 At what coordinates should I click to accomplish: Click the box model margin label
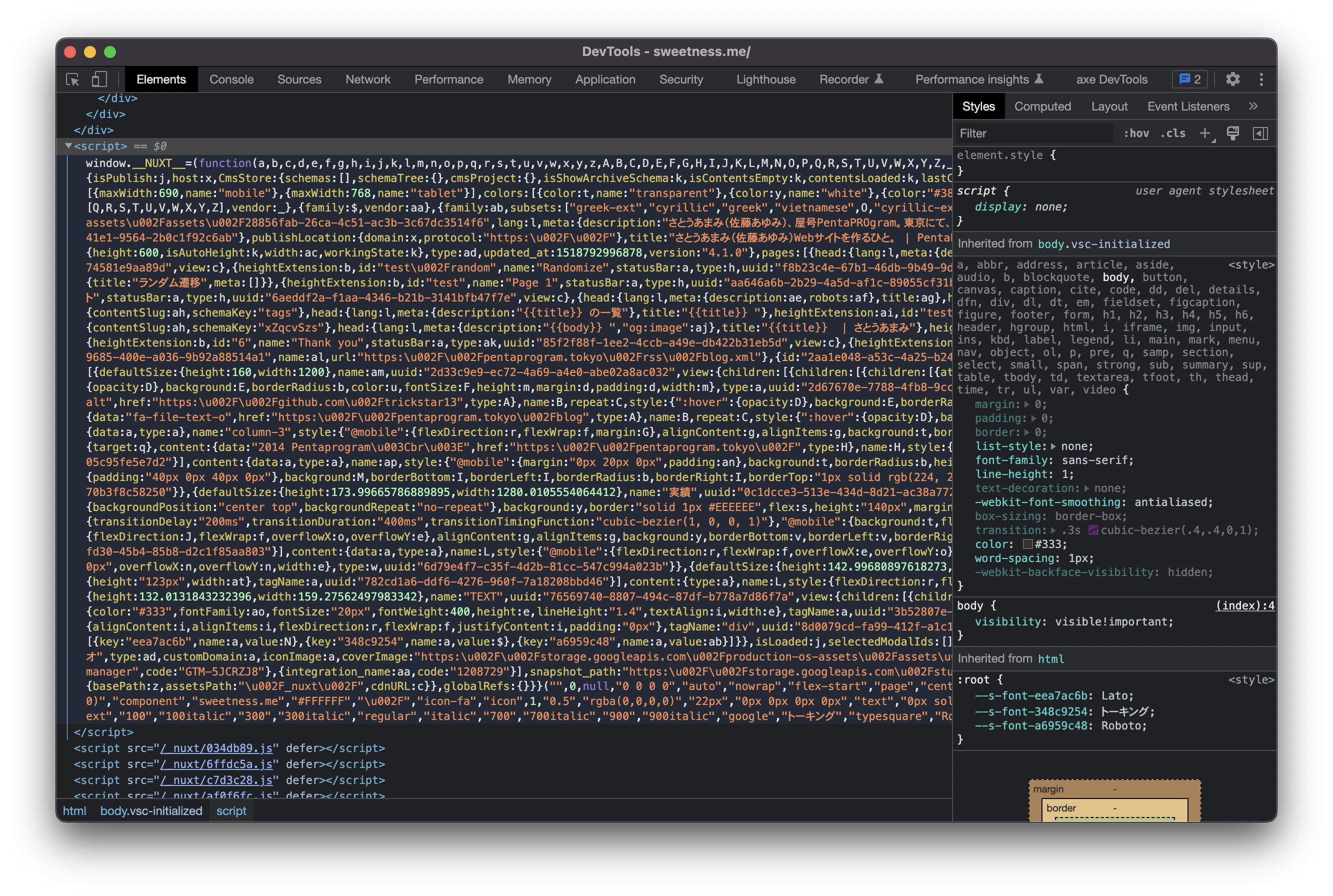pyautogui.click(x=1048, y=789)
